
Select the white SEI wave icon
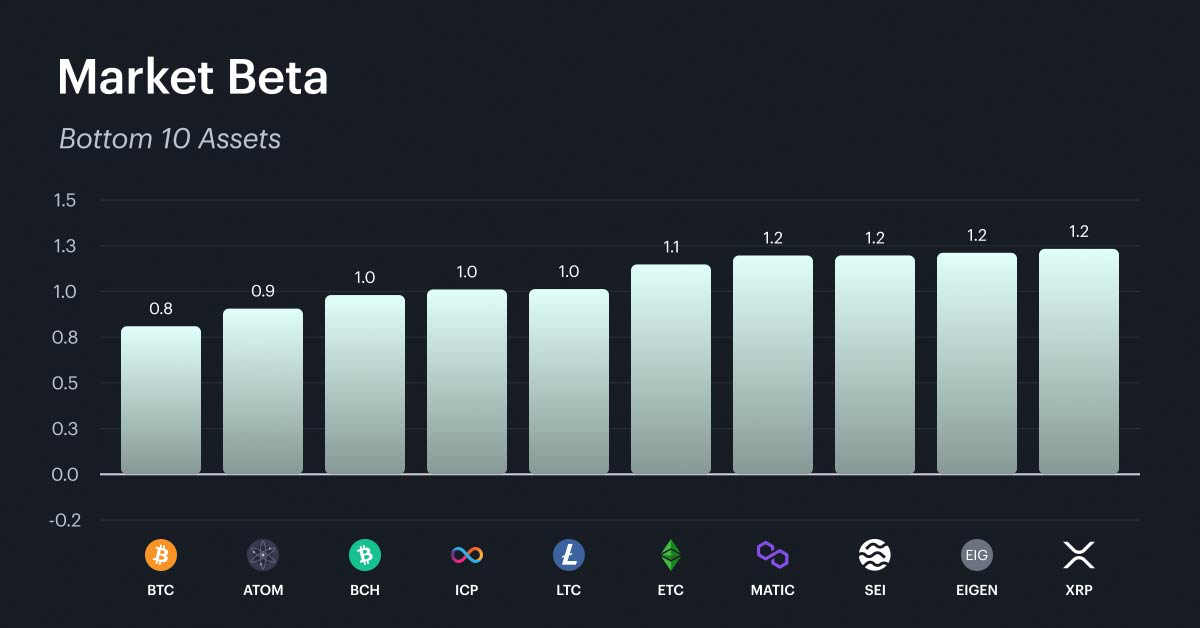pyautogui.click(x=875, y=554)
